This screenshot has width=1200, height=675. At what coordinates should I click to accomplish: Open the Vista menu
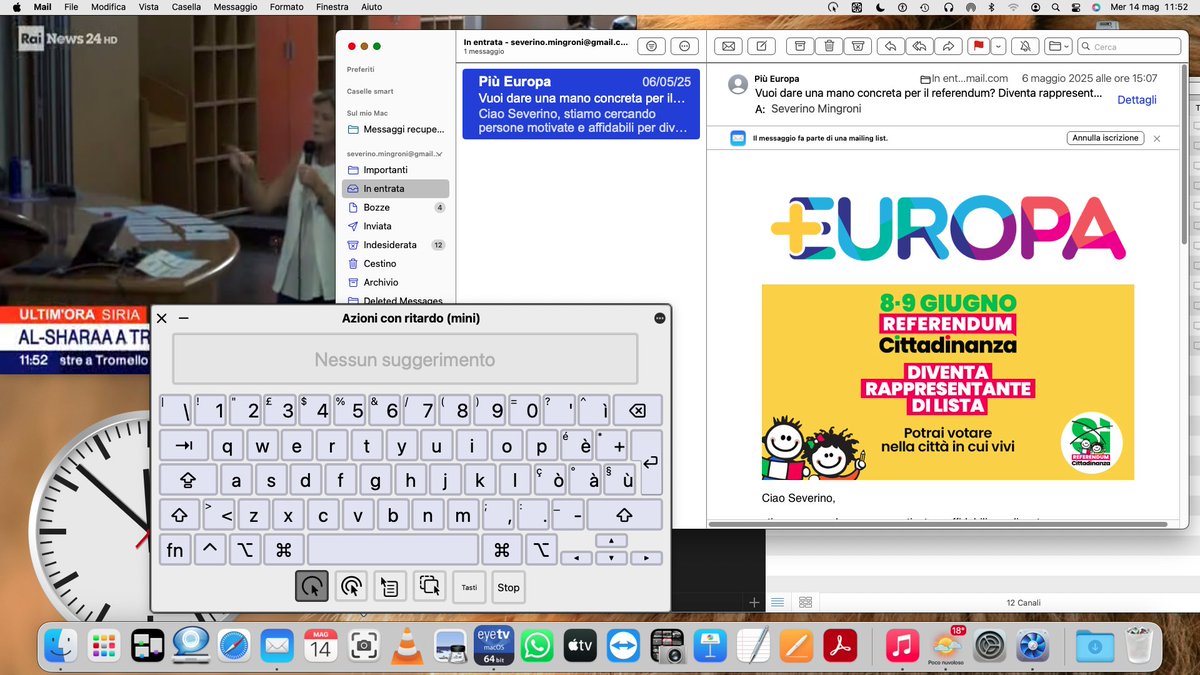149,7
